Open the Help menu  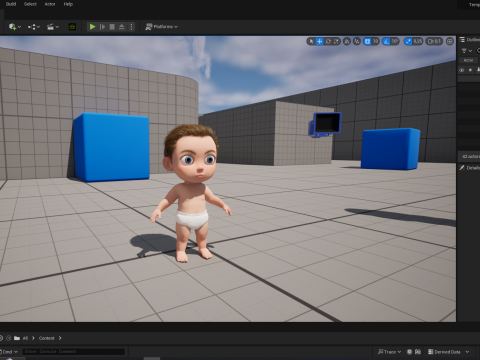68,4
